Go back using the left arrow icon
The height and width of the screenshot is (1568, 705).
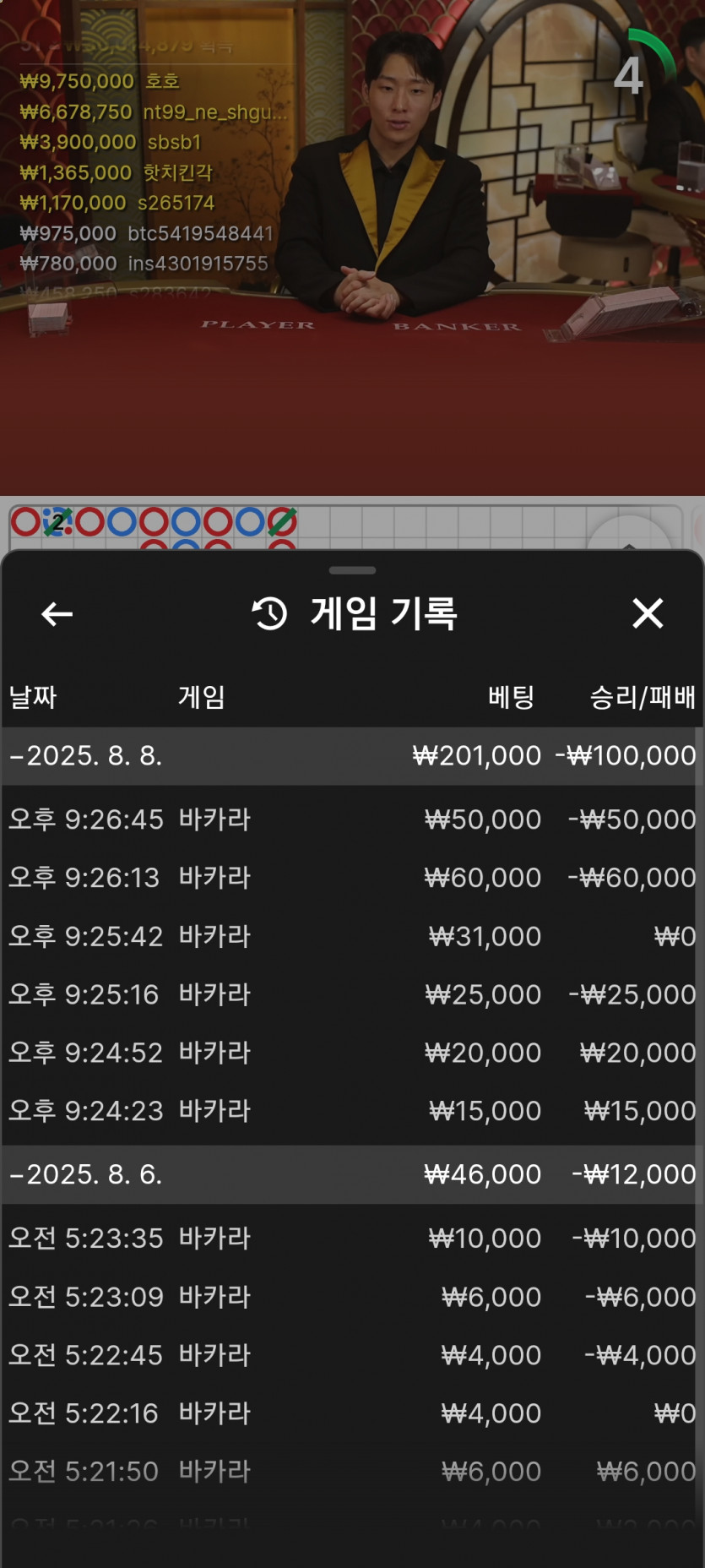[x=57, y=614]
